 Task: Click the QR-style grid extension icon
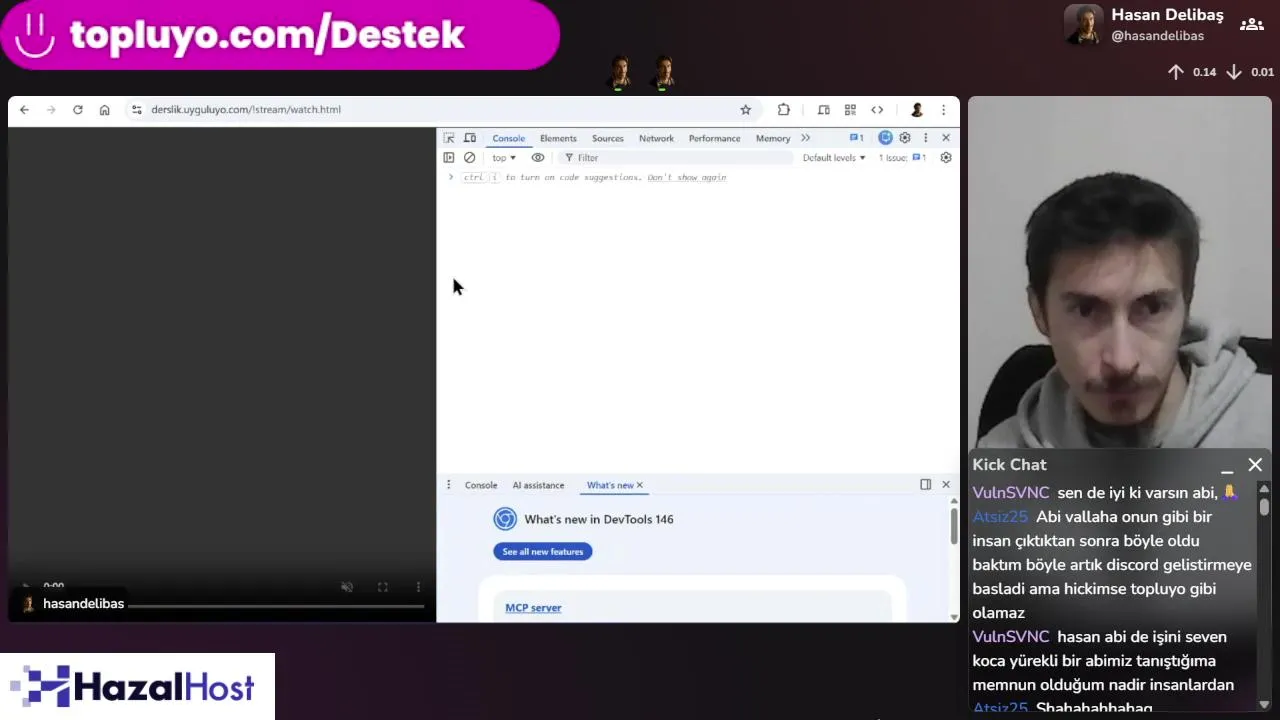[850, 110]
